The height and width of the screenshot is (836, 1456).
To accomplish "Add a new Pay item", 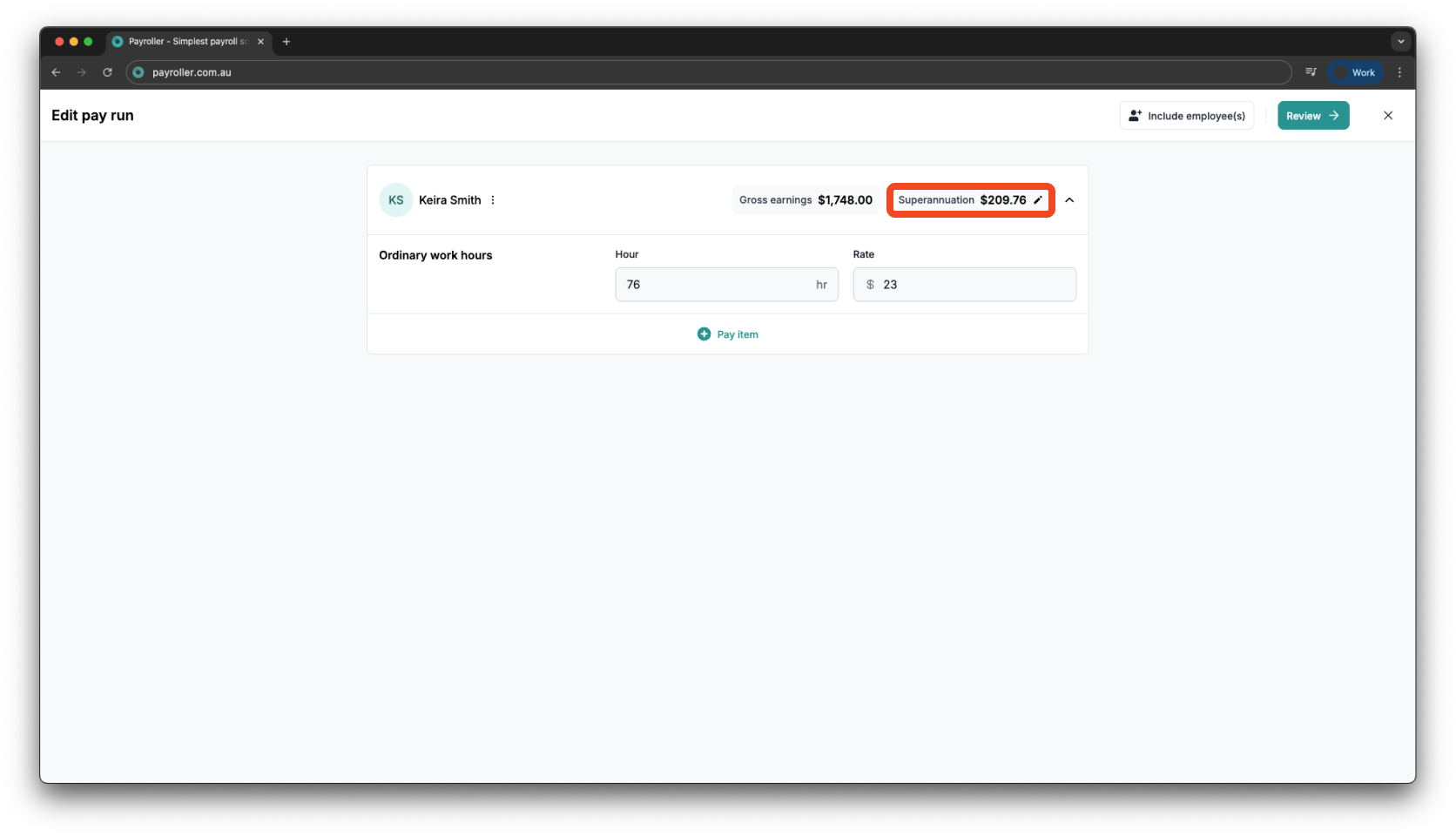I will [728, 334].
